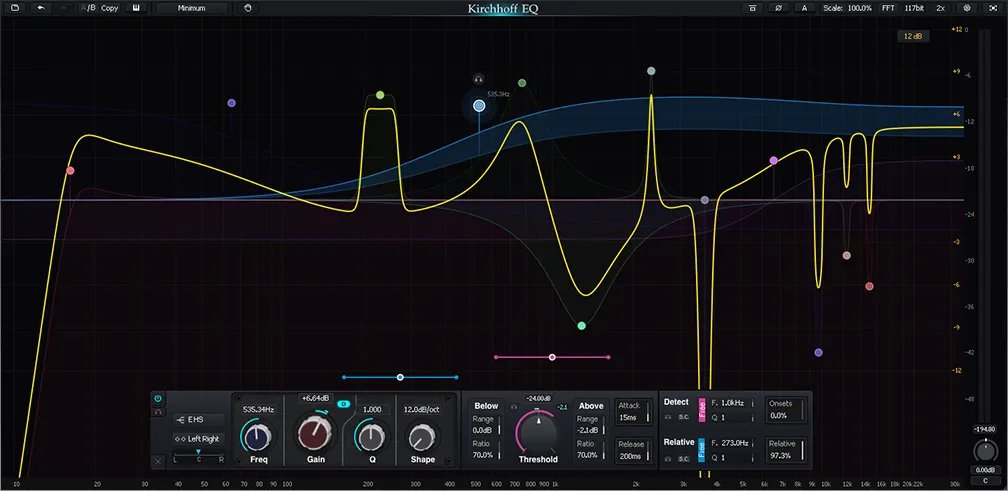Viewport: 1008px width, 491px height.
Task: Click the L C R pan slider marker
Action: point(199,452)
